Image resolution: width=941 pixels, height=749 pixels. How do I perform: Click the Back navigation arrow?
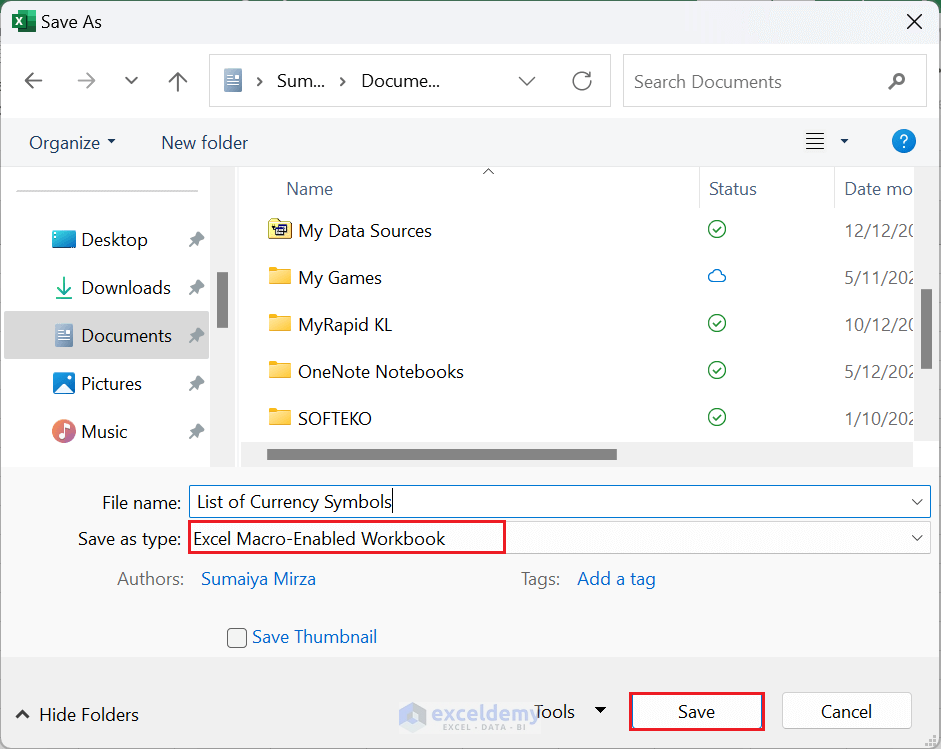click(34, 82)
